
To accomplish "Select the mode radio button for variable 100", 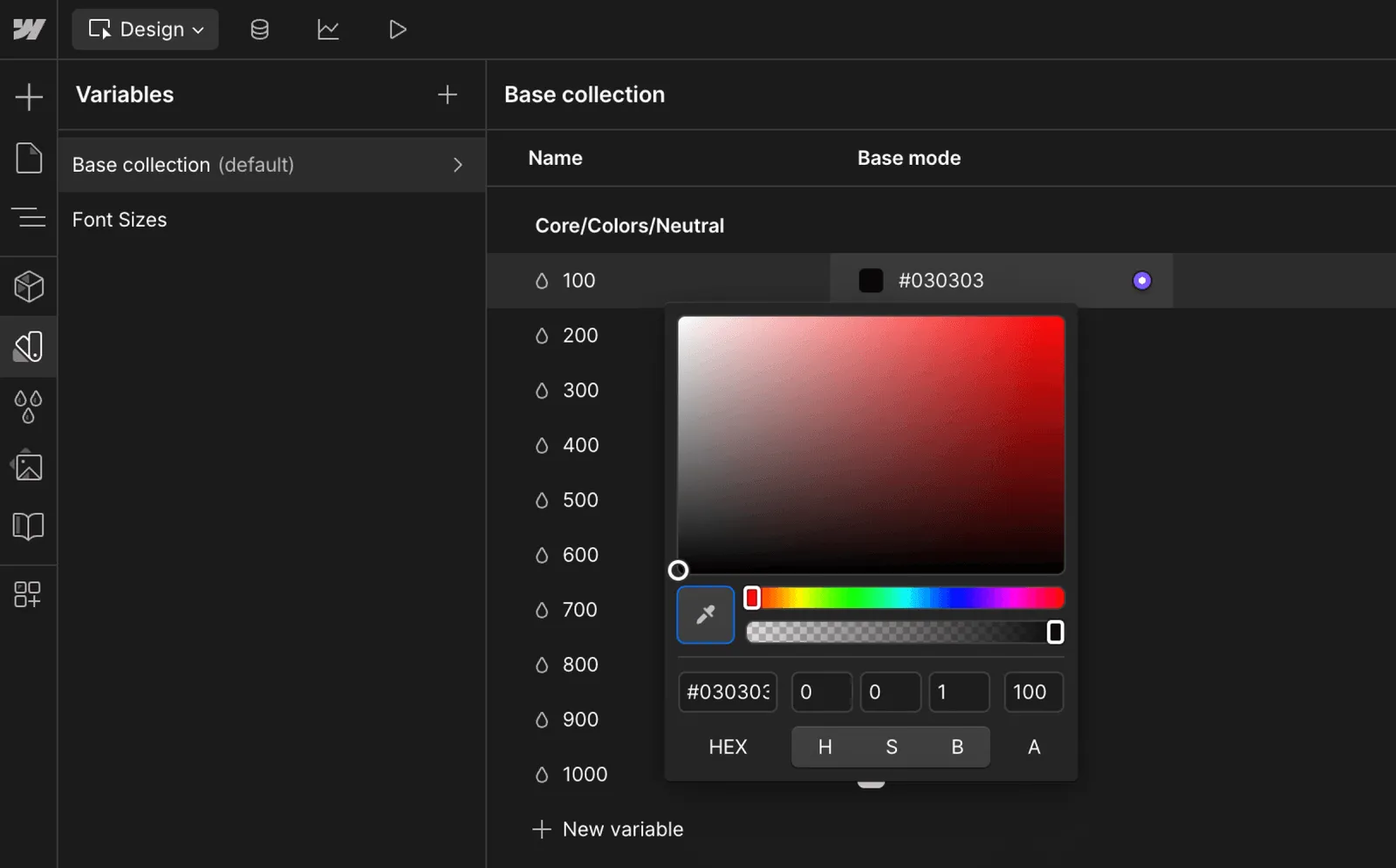I will [1142, 280].
